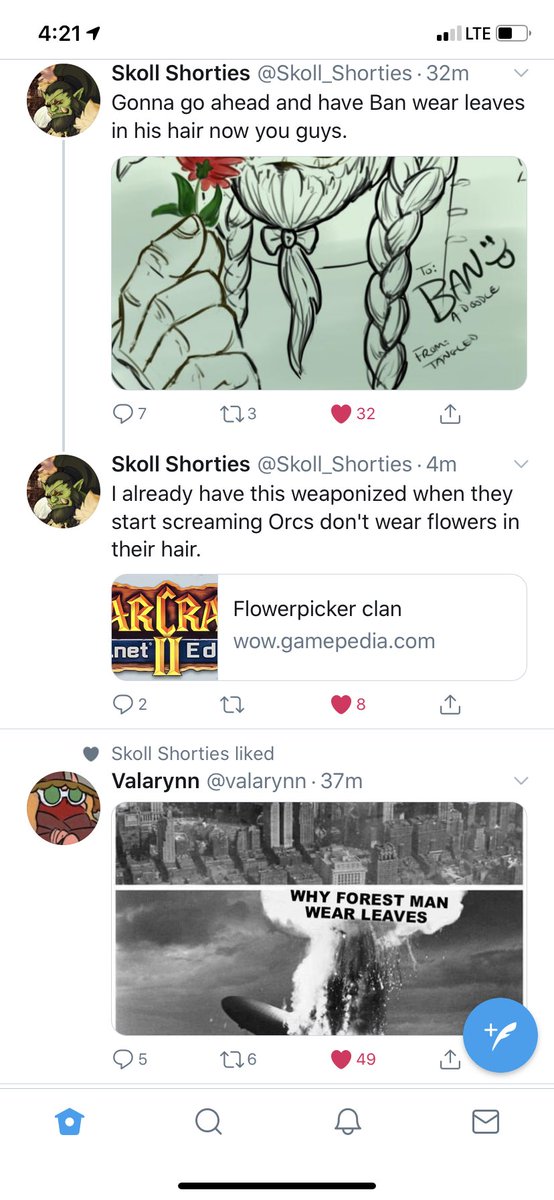This screenshot has width=554, height=1200.
Task: Open the Search tab magnifier icon
Action: [208, 1122]
